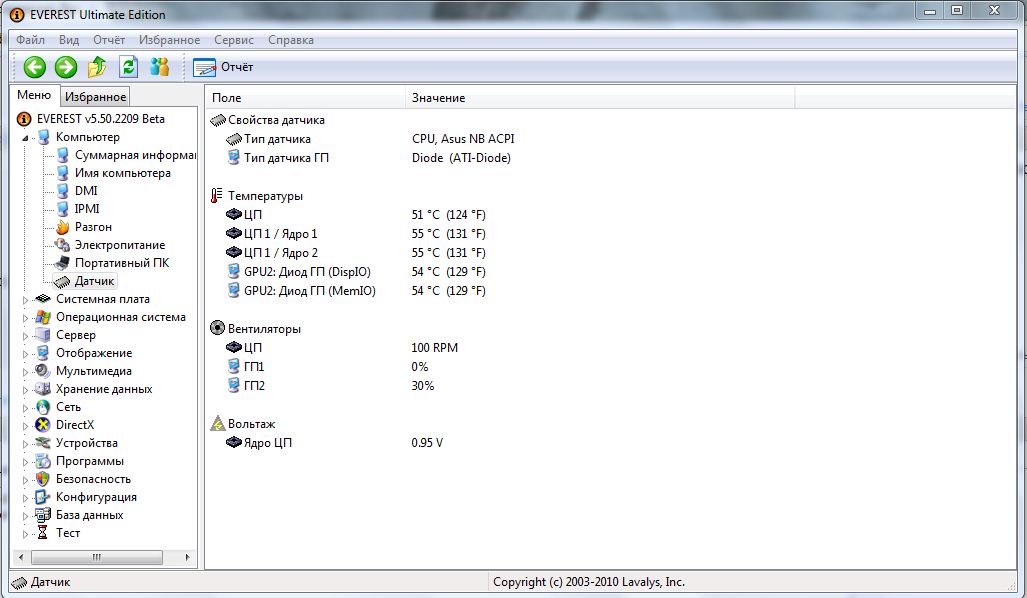Click the Безопасность shield icon
The height and width of the screenshot is (598, 1027).
point(43,479)
